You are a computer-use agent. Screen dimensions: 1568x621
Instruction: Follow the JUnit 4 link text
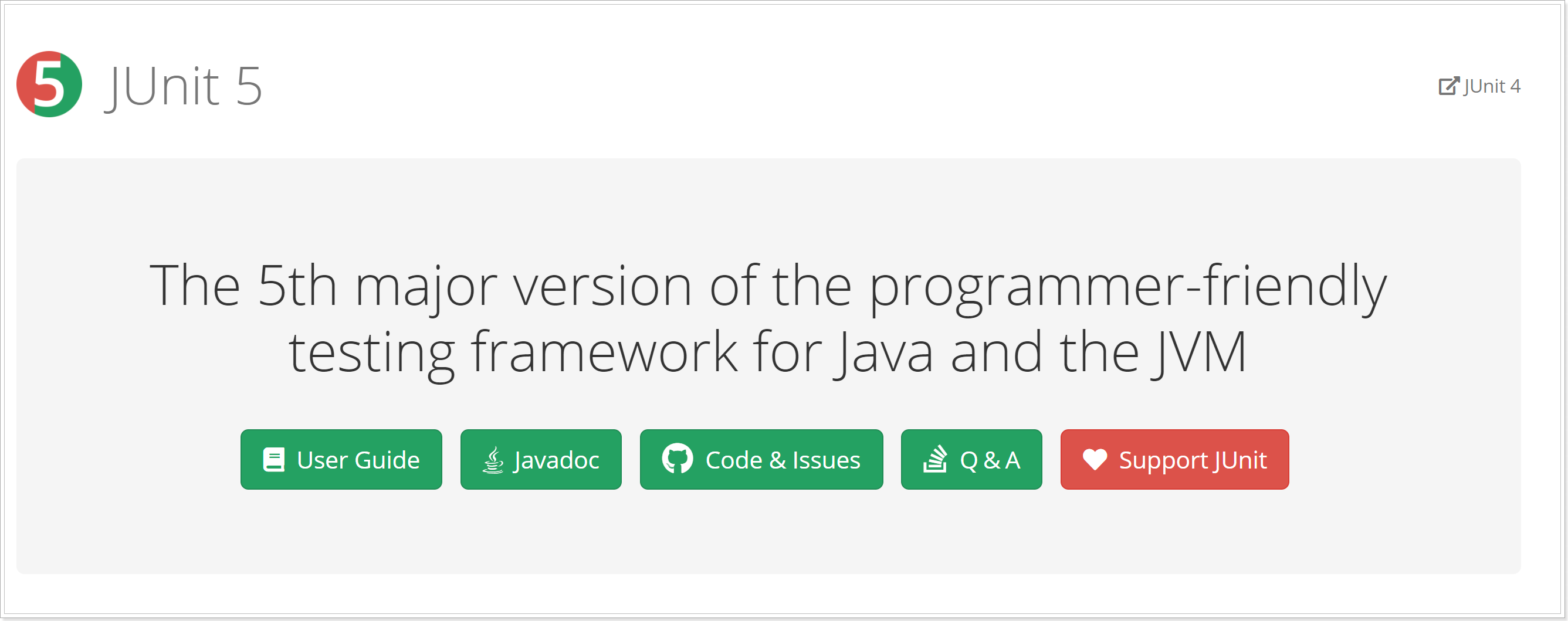tap(1492, 86)
